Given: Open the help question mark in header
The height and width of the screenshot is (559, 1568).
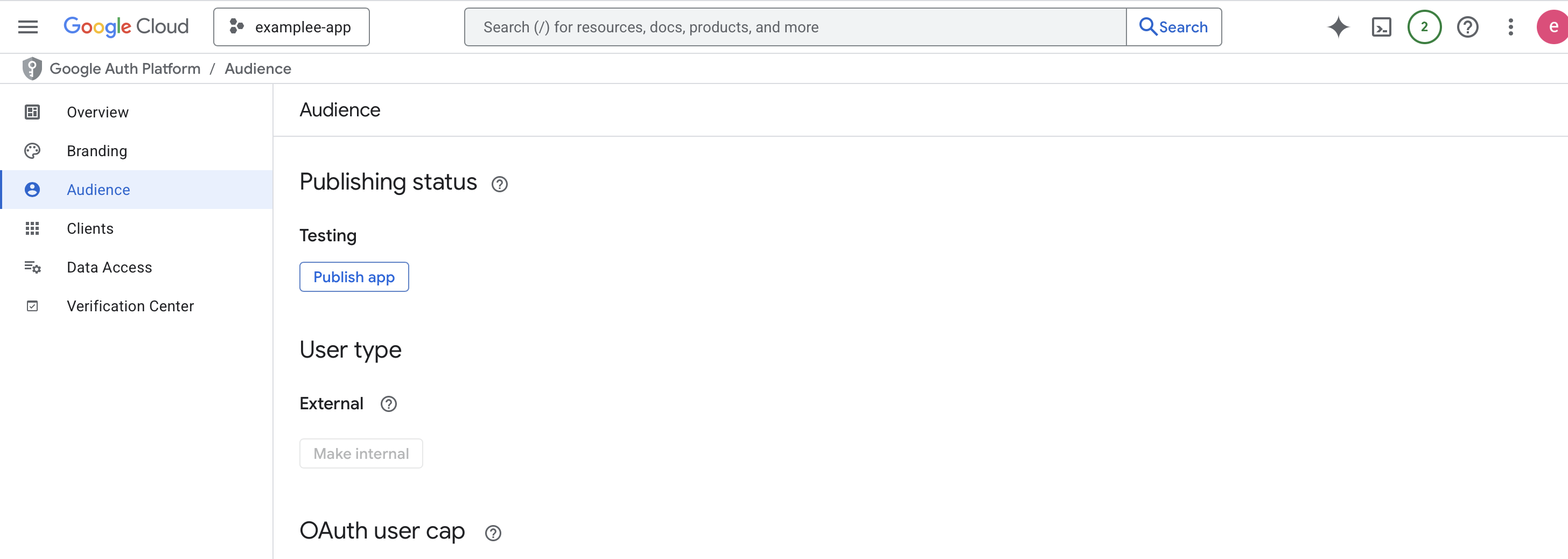Looking at the screenshot, I should pos(1467,27).
